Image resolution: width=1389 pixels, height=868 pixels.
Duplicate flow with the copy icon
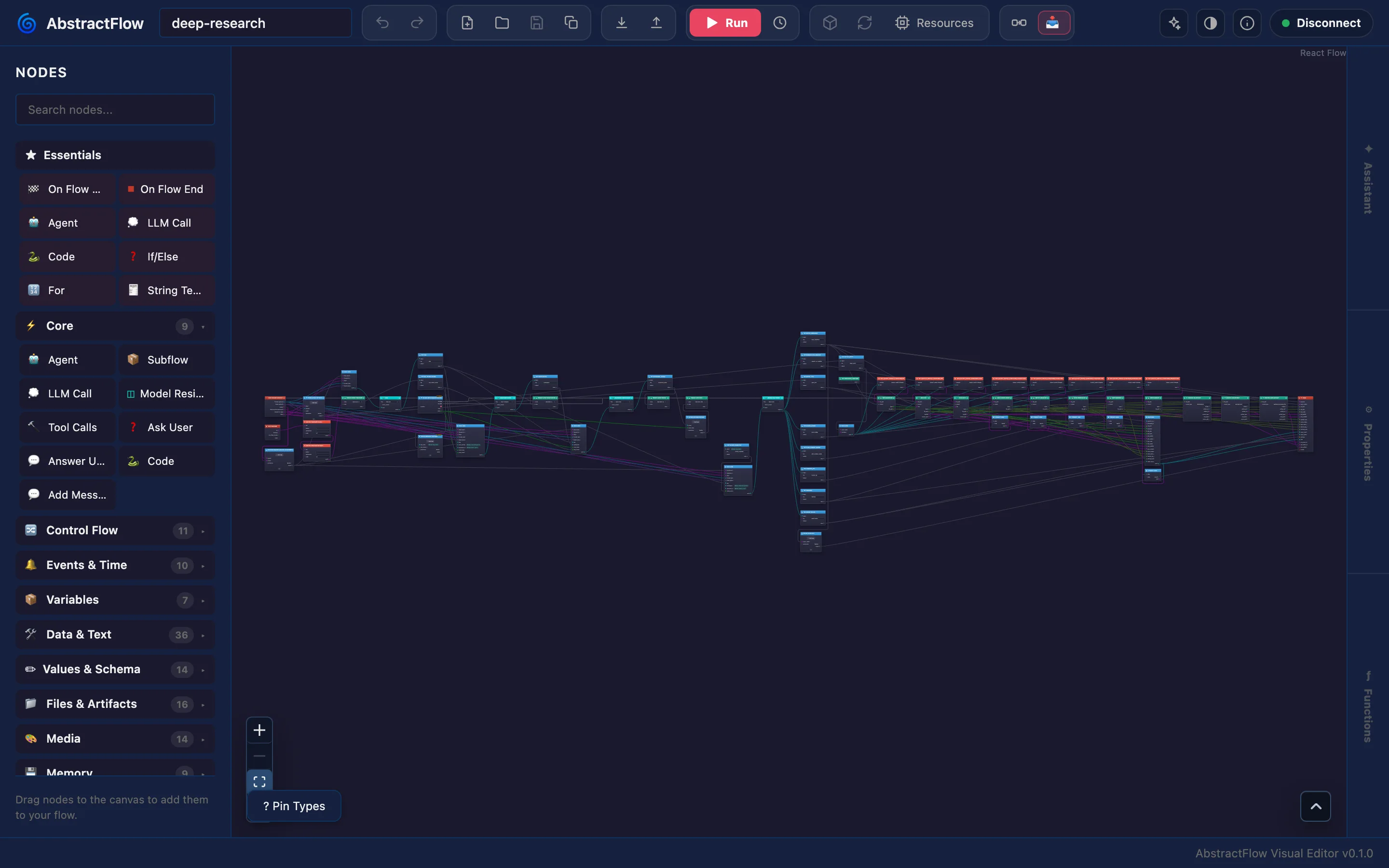pyautogui.click(x=571, y=23)
